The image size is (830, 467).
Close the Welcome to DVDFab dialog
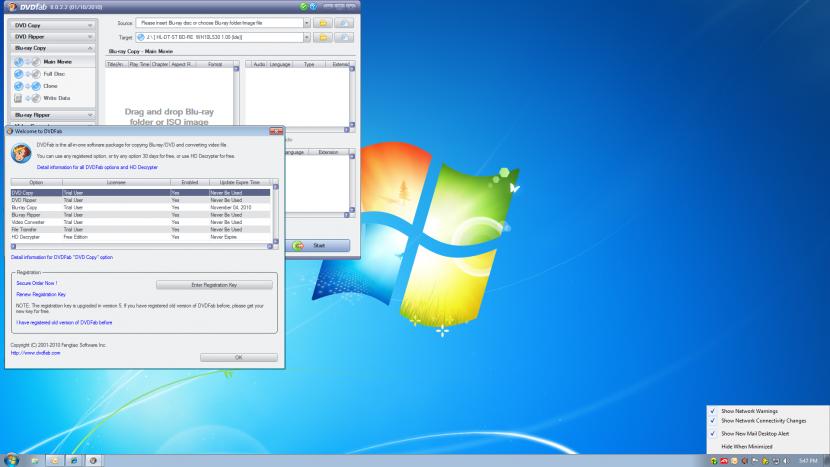pos(276,131)
